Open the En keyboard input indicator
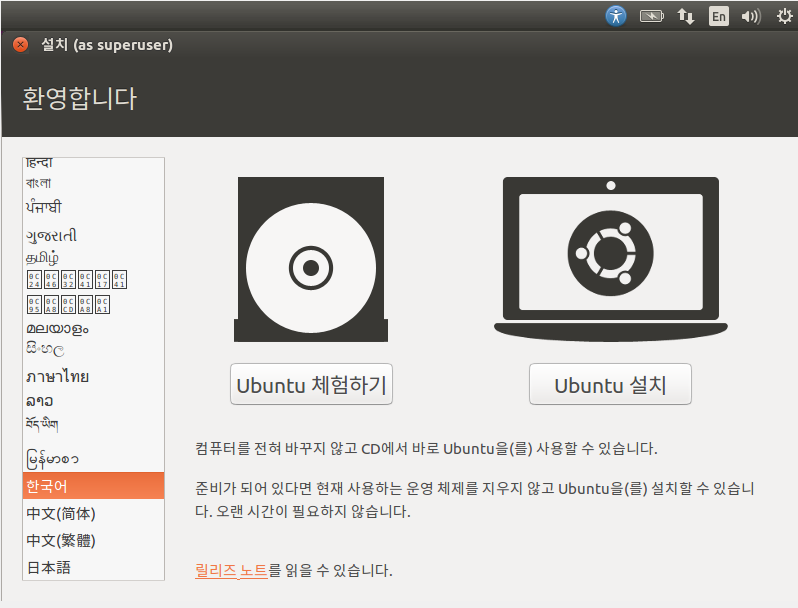Viewport: 798px width, 608px height. pyautogui.click(x=719, y=16)
